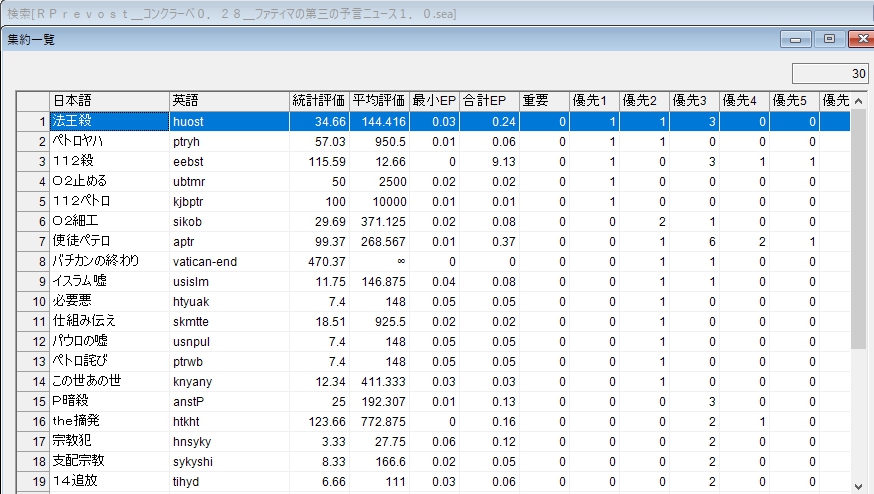Viewport: 874px width, 494px height.
Task: Click the 優先1 column header
Action: (594, 101)
